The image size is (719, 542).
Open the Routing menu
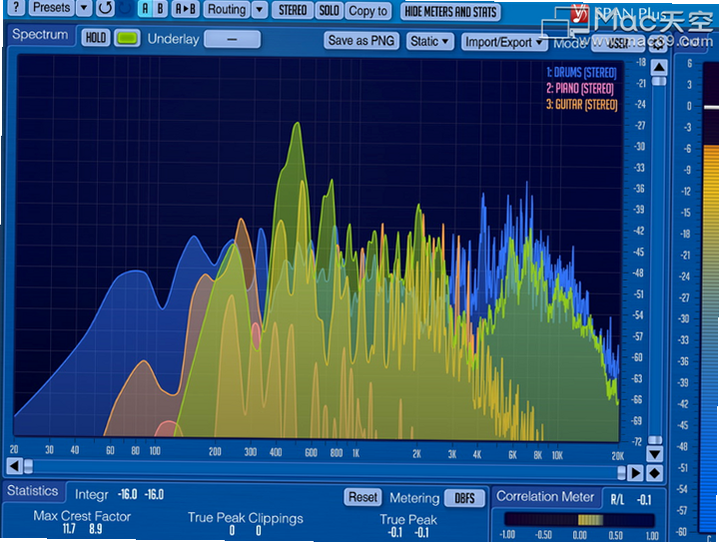tap(227, 9)
